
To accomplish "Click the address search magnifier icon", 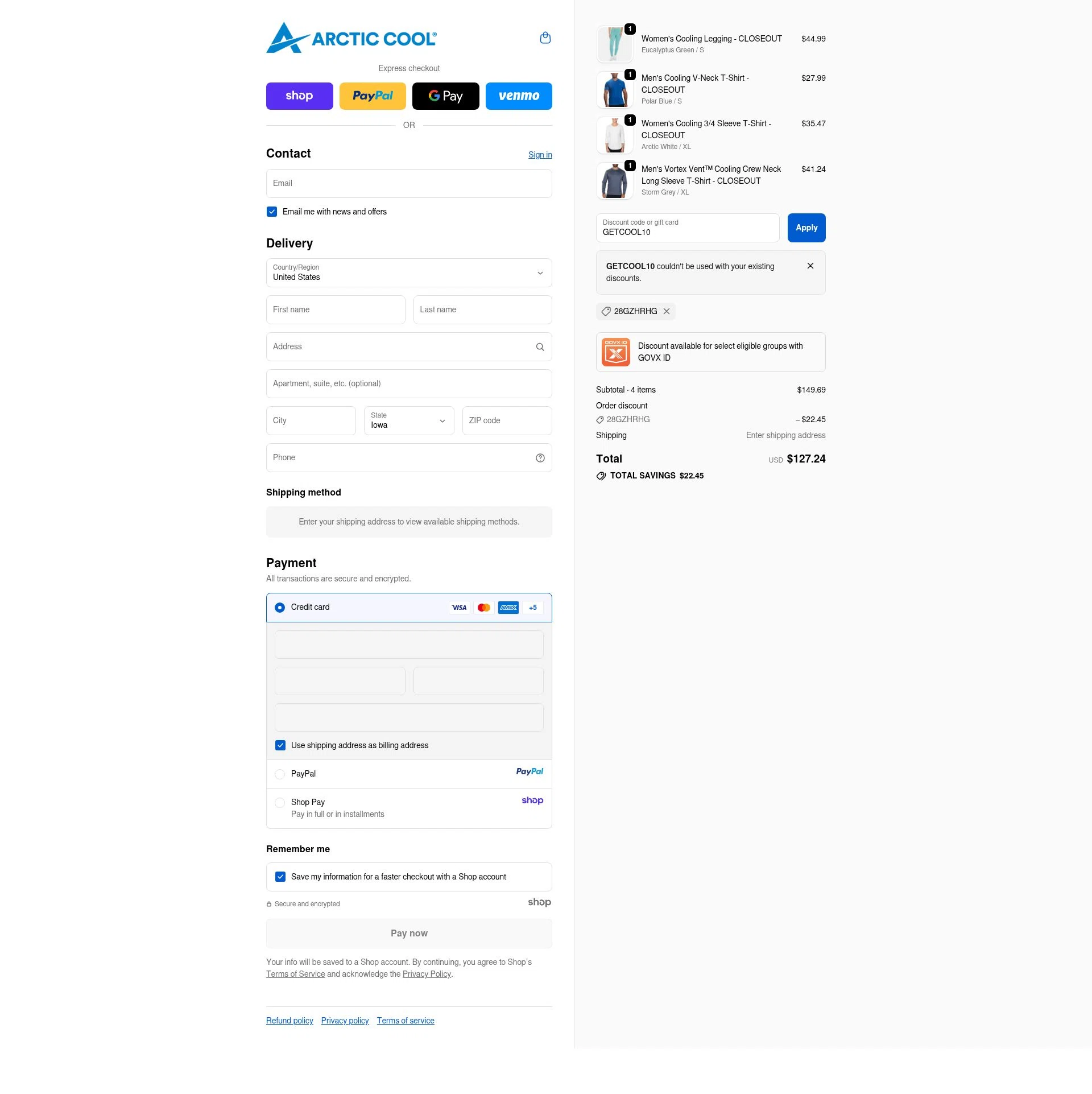I will click(540, 347).
